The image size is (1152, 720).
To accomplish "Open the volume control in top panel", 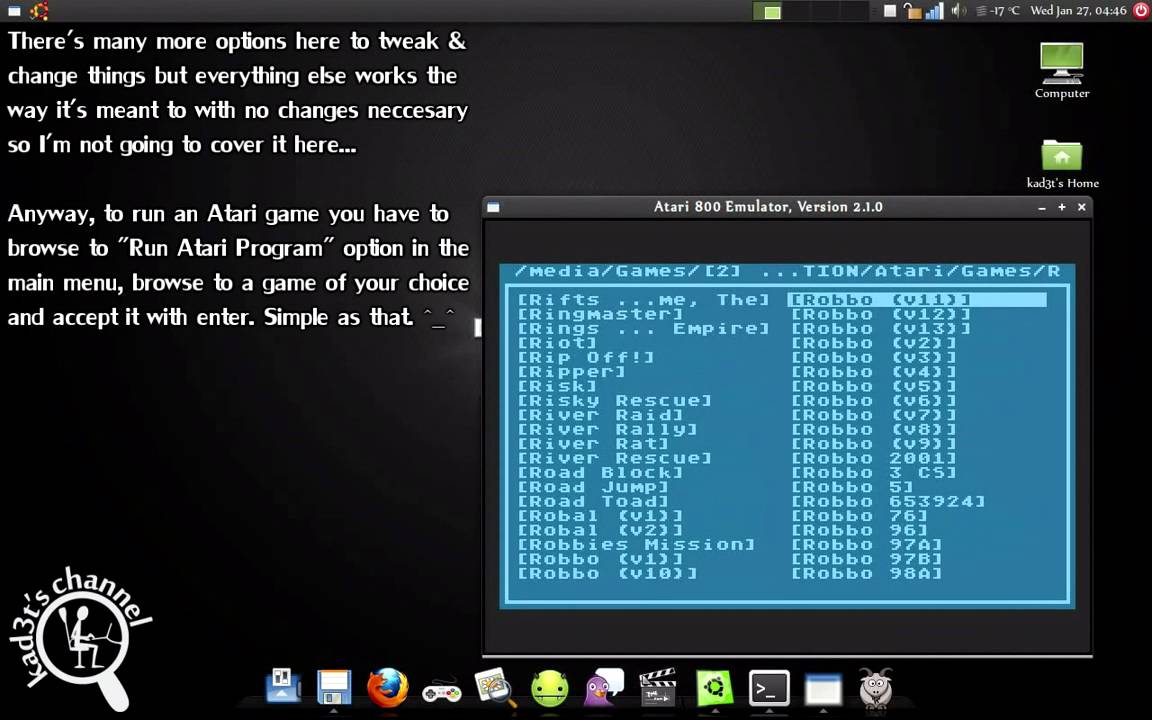I will pyautogui.click(x=959, y=10).
